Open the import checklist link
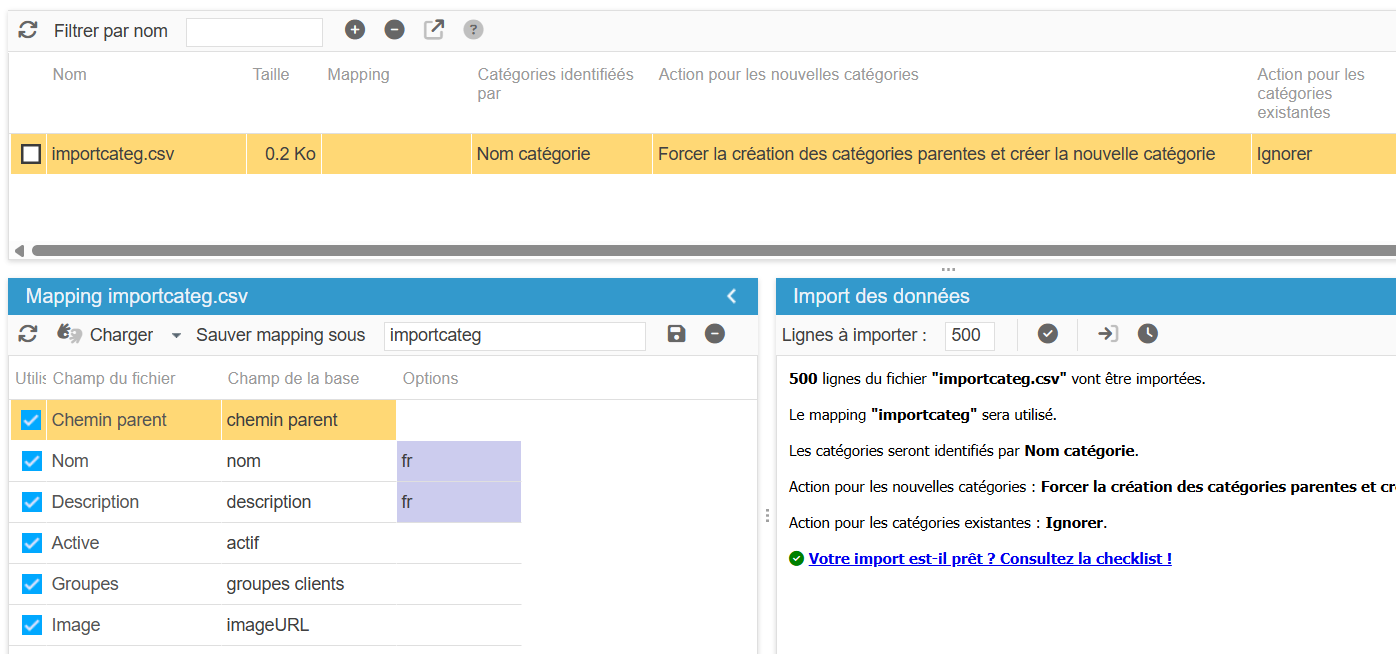Screen dimensions: 1396x654 [989, 559]
